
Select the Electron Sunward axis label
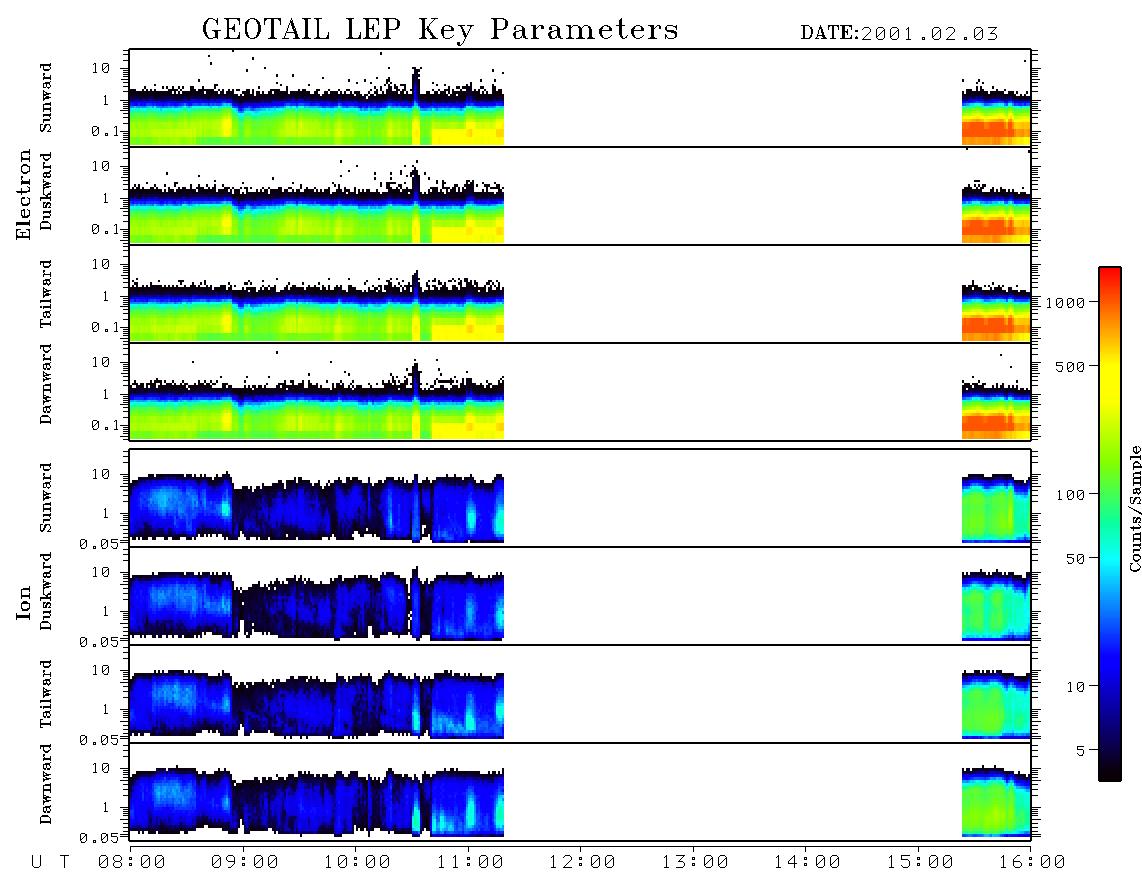point(46,98)
